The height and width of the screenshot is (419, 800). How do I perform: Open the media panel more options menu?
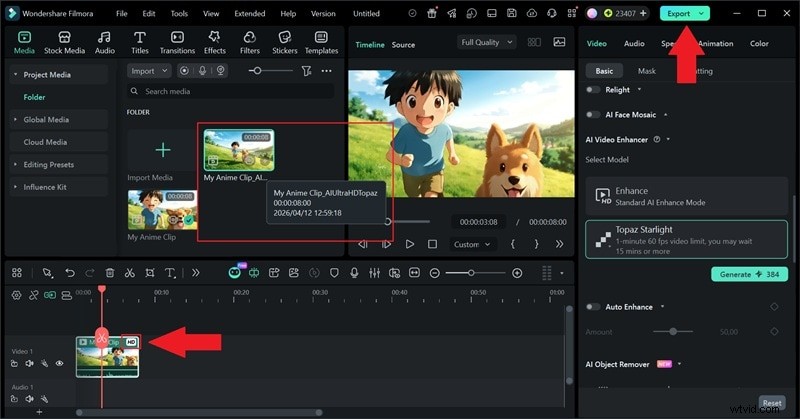tap(327, 71)
